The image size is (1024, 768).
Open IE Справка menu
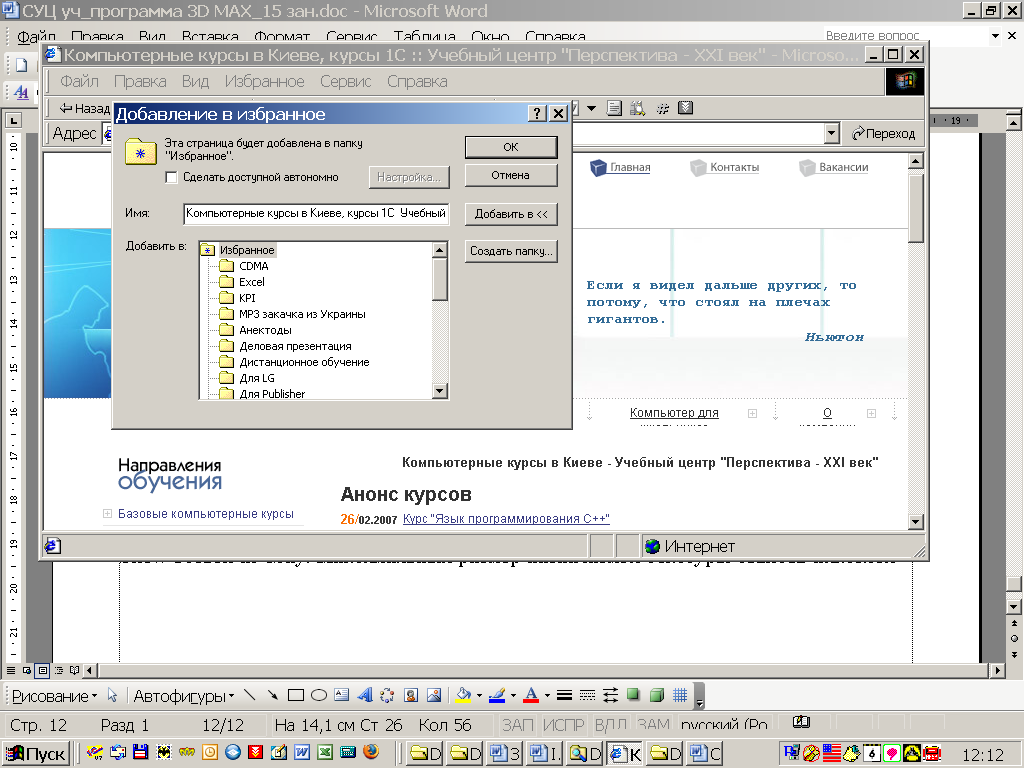click(x=417, y=82)
